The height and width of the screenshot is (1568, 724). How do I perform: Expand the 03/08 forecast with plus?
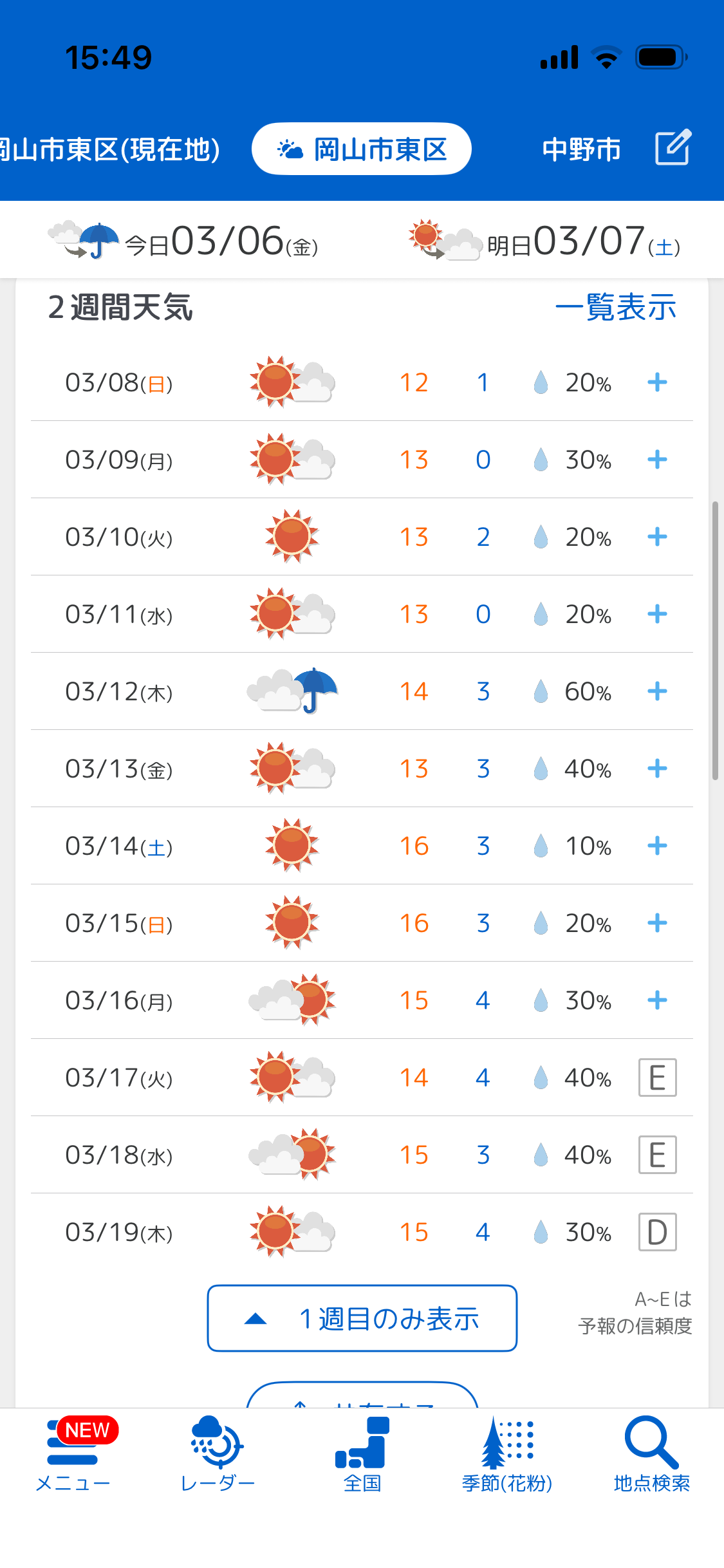(x=657, y=382)
